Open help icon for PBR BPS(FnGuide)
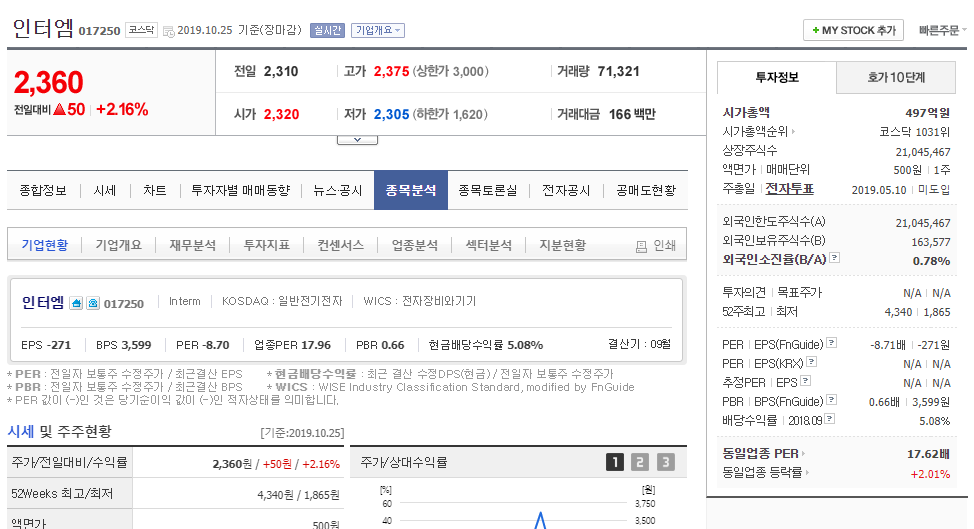Image resolution: width=974 pixels, height=529 pixels. coord(831,400)
